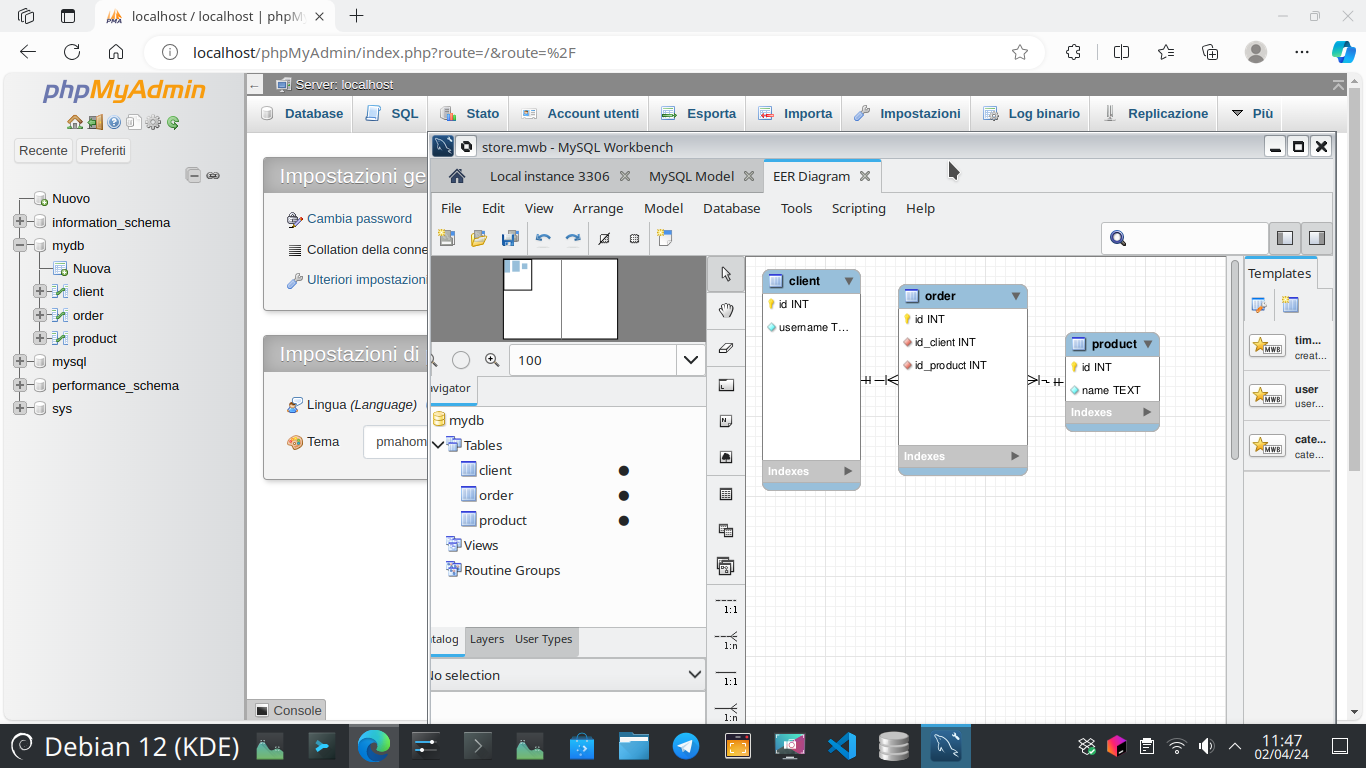Open phpMyAdmin Esporta tab
The image size is (1366, 768).
(698, 113)
